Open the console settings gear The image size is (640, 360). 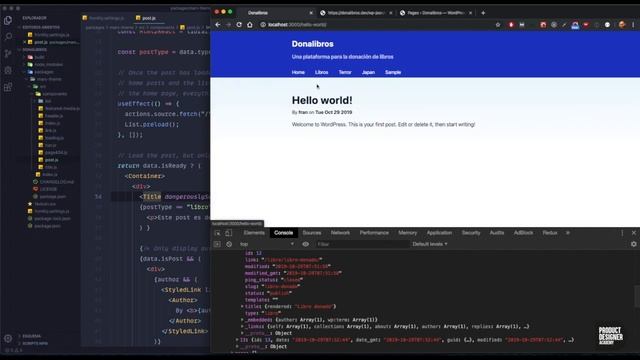pyautogui.click(x=633, y=244)
